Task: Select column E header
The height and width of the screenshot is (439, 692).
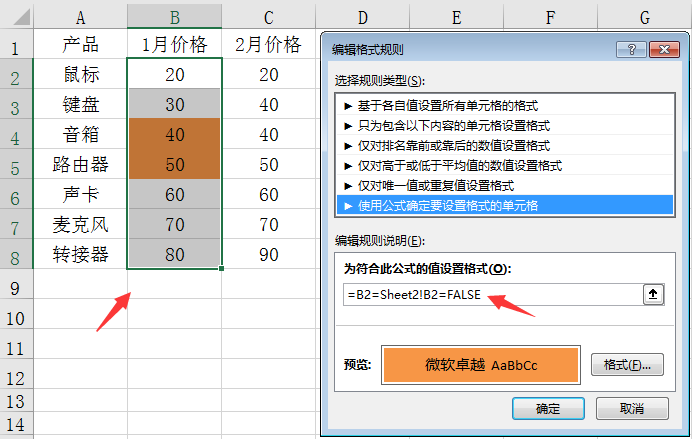Action: point(456,17)
